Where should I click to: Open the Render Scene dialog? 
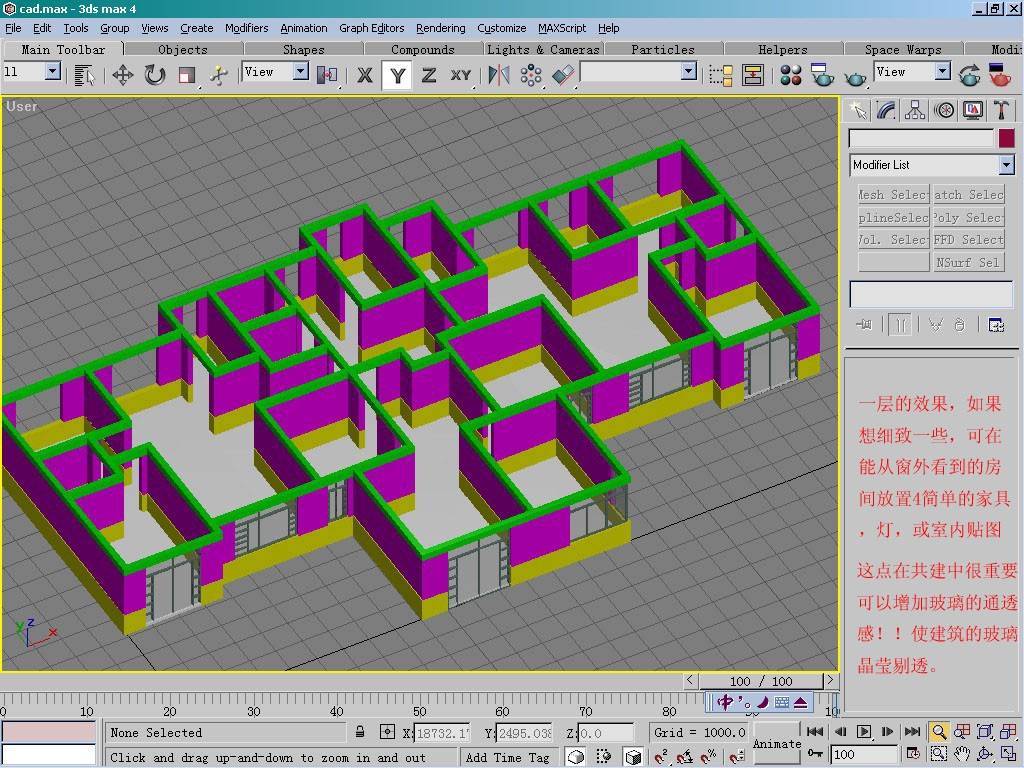point(823,75)
